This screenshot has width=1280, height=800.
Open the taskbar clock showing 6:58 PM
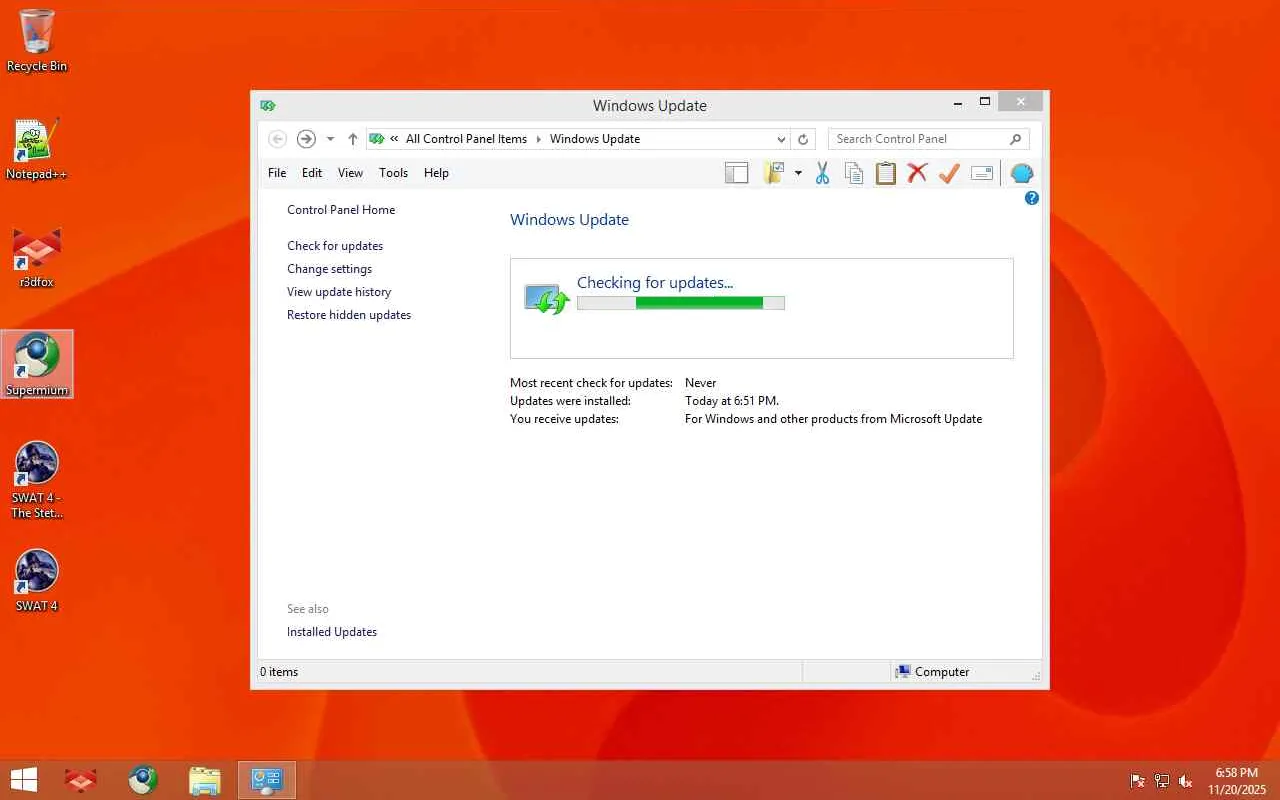click(x=1236, y=781)
